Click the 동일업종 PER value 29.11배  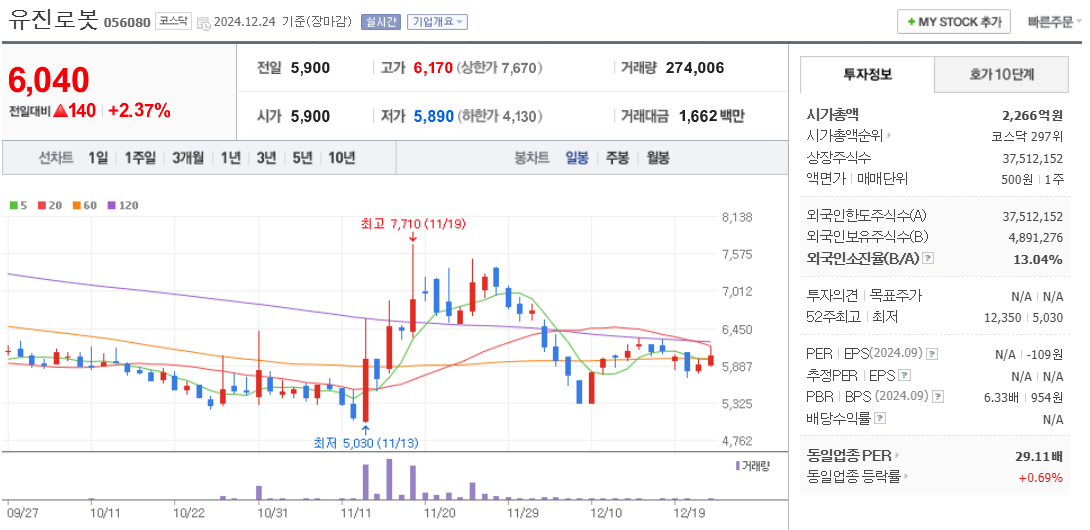[x=1039, y=456]
